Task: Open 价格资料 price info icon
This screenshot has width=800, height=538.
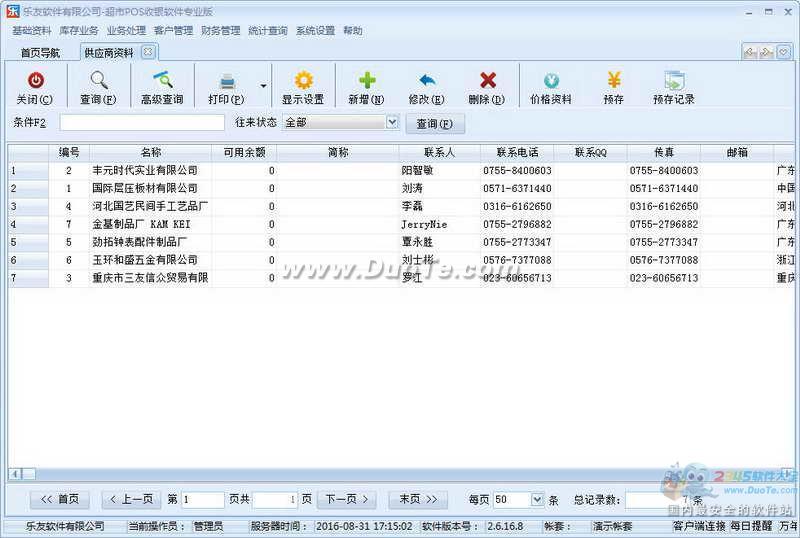Action: [x=551, y=82]
